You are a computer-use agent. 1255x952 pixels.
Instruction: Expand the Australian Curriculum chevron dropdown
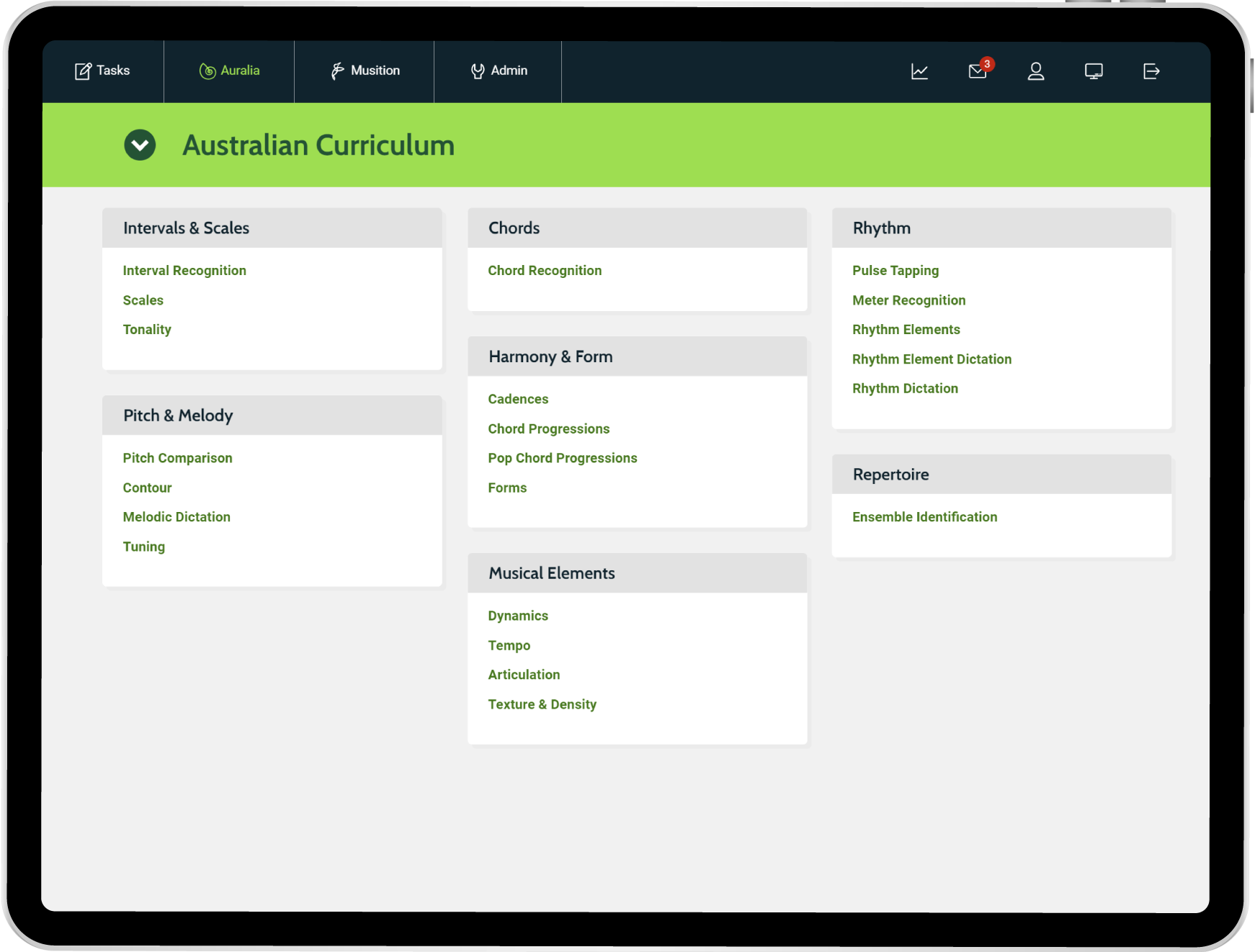click(x=140, y=145)
